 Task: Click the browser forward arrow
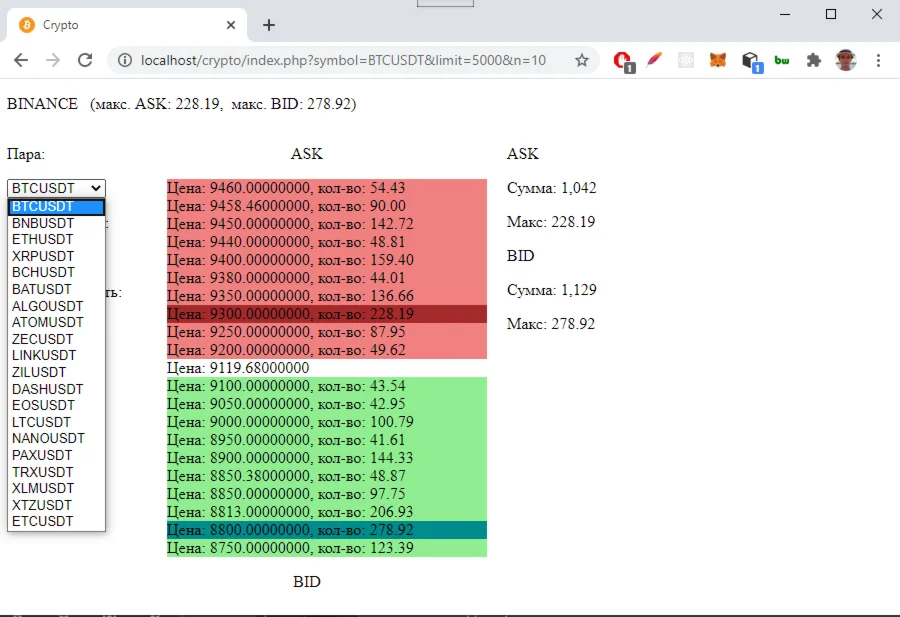coord(53,60)
